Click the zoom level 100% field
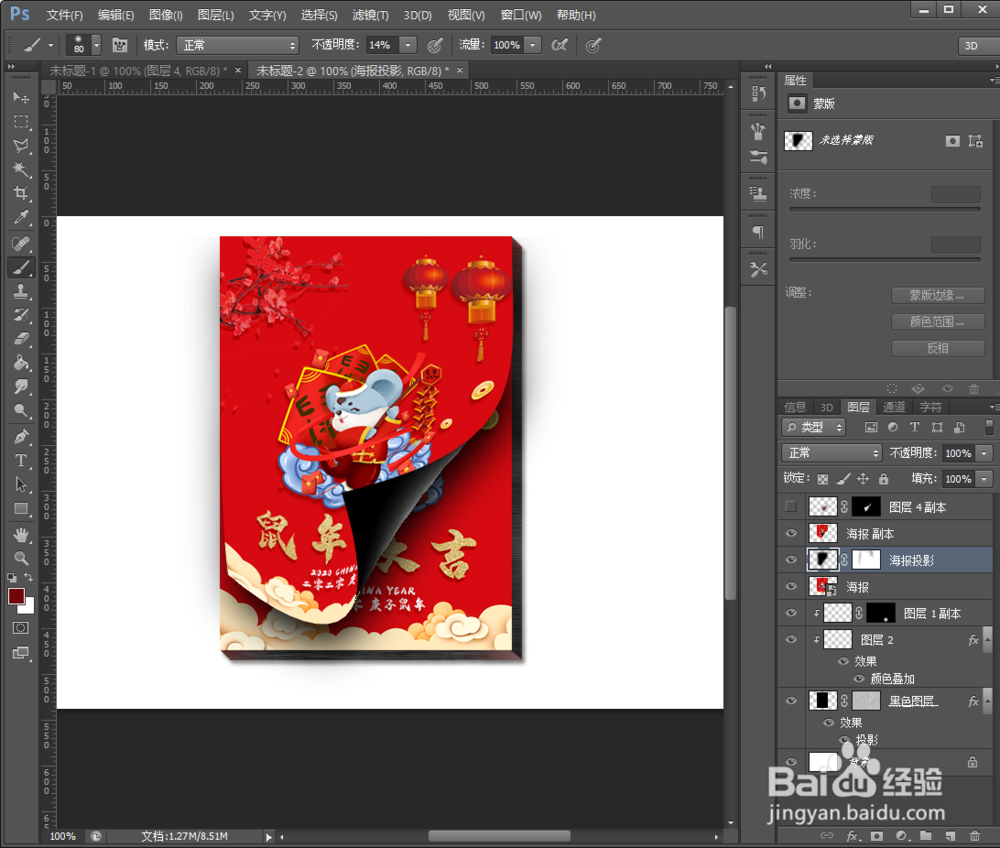The width and height of the screenshot is (1000, 848). click(63, 836)
